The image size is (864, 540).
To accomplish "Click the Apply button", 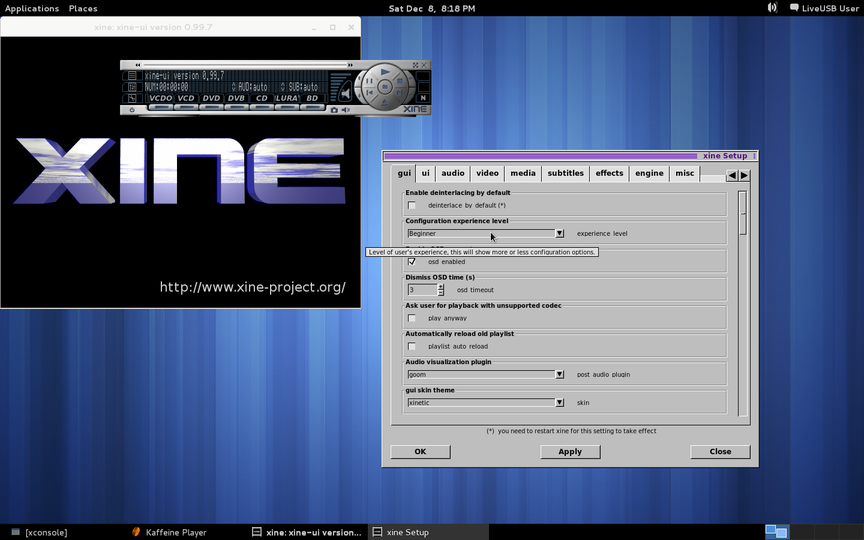I will 570,451.
